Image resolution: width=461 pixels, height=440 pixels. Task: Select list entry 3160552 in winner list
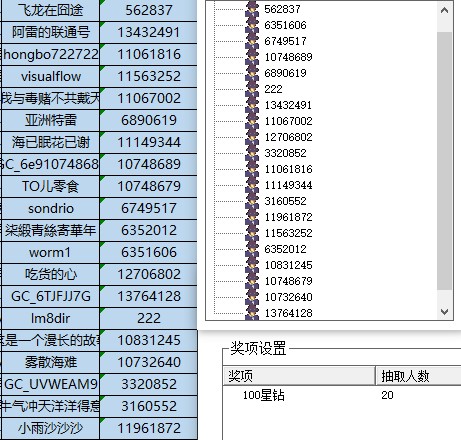click(x=285, y=201)
